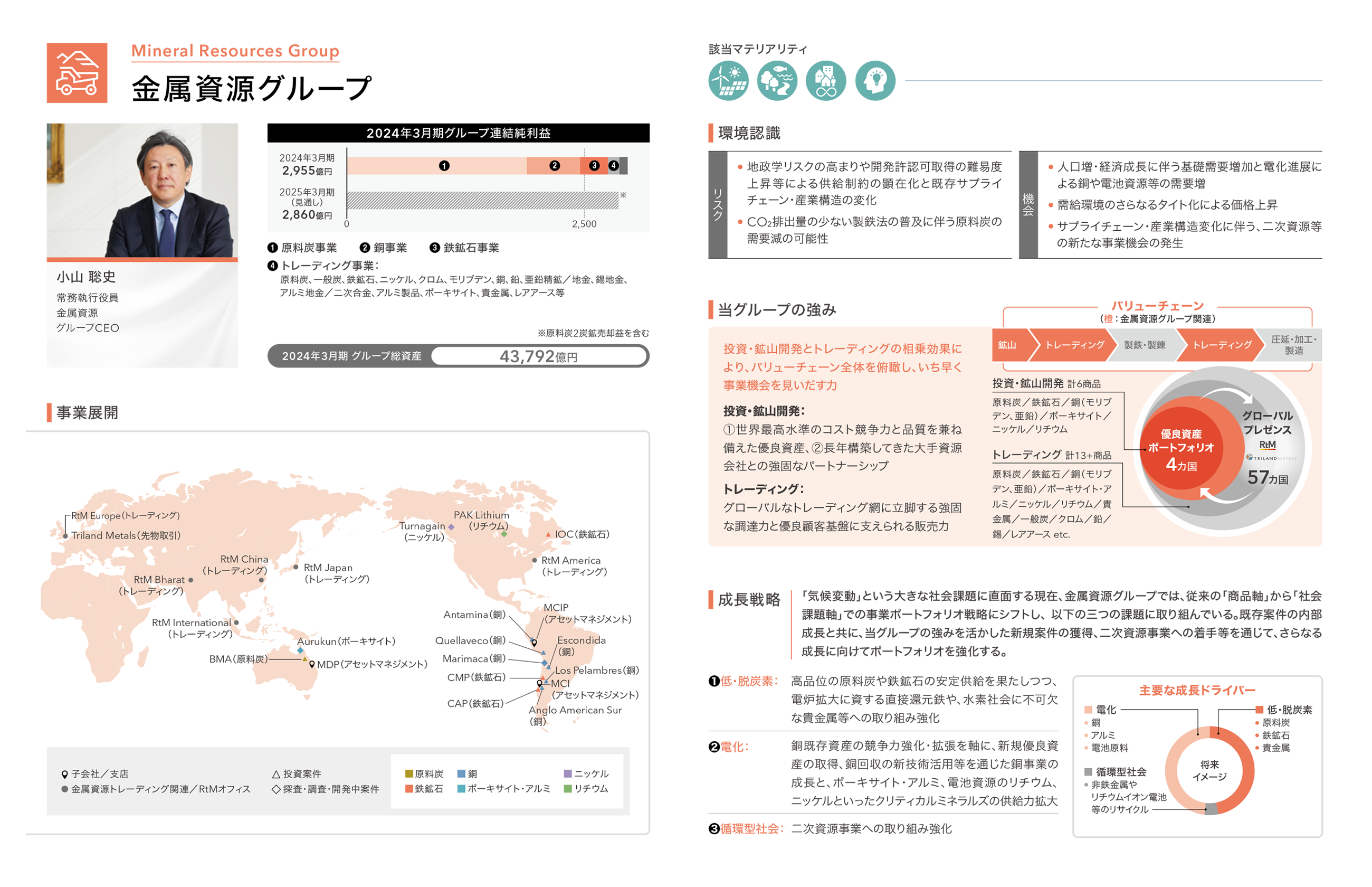Click the Turnagain nickel diamond marker
Viewport: 1372px width, 887px height.
451,526
